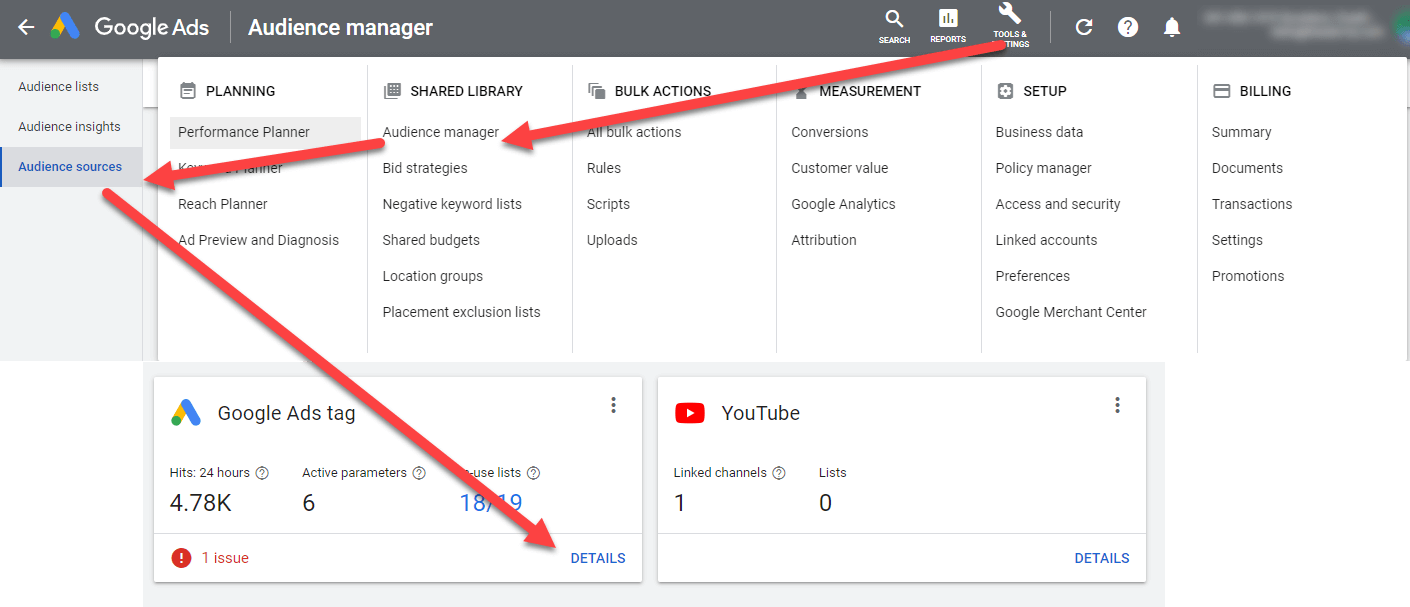The width and height of the screenshot is (1410, 607).
Task: Click the Audience manager page title
Action: [x=340, y=27]
